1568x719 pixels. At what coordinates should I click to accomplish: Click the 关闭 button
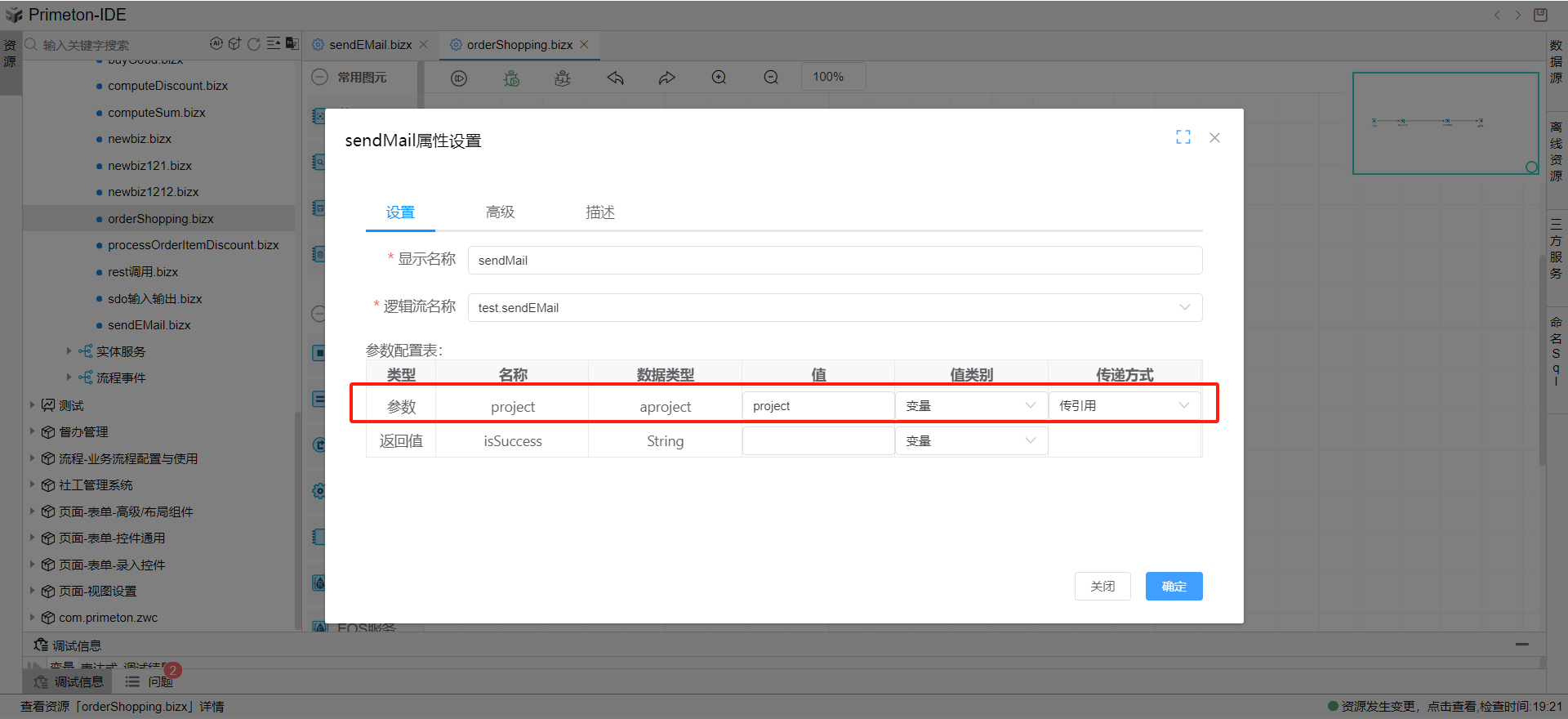click(x=1102, y=586)
